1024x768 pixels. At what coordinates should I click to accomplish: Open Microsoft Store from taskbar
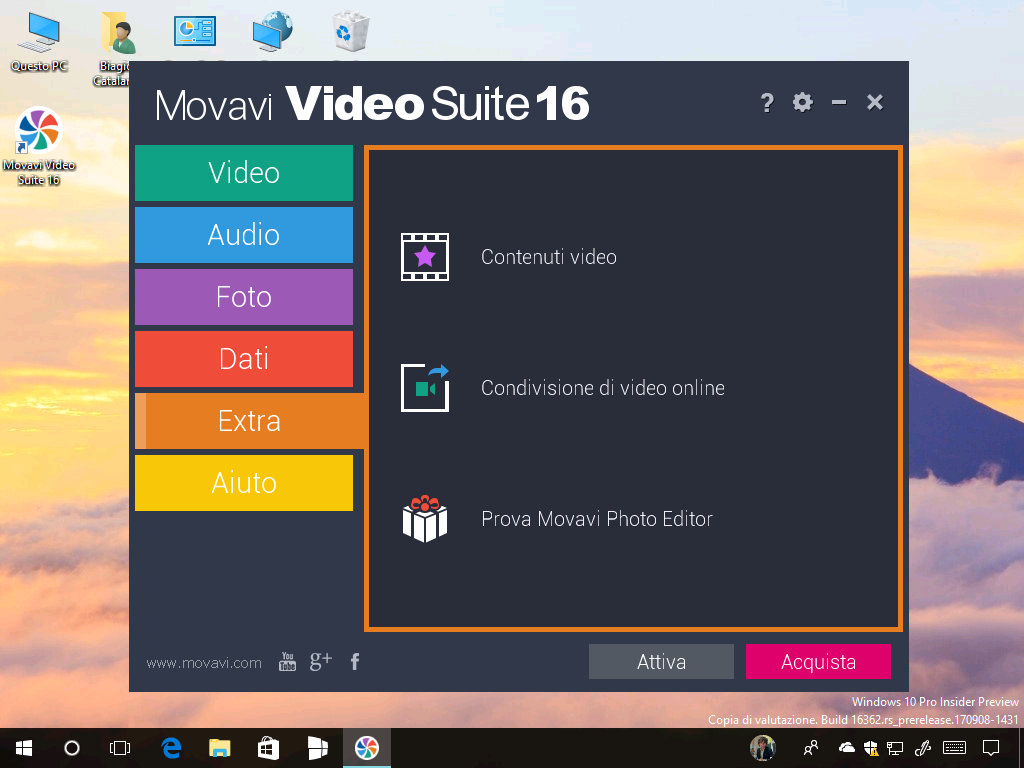[268, 748]
